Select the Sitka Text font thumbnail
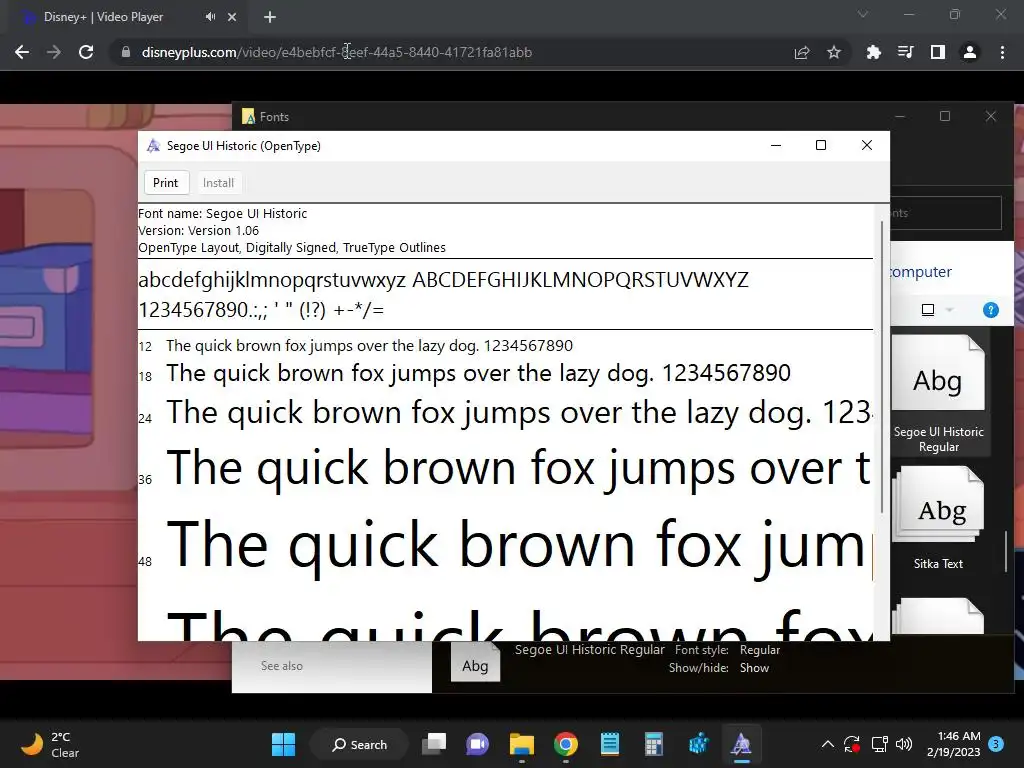Screen dimensions: 1024x768 point(938,519)
